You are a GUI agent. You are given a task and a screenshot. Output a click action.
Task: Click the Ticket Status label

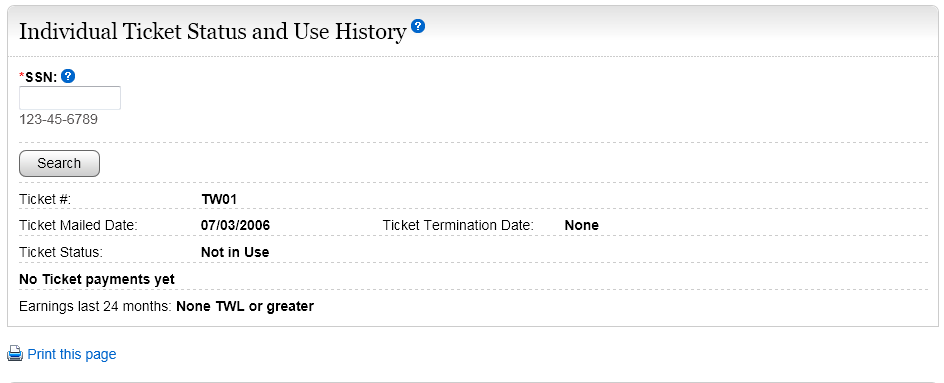[x=61, y=252]
